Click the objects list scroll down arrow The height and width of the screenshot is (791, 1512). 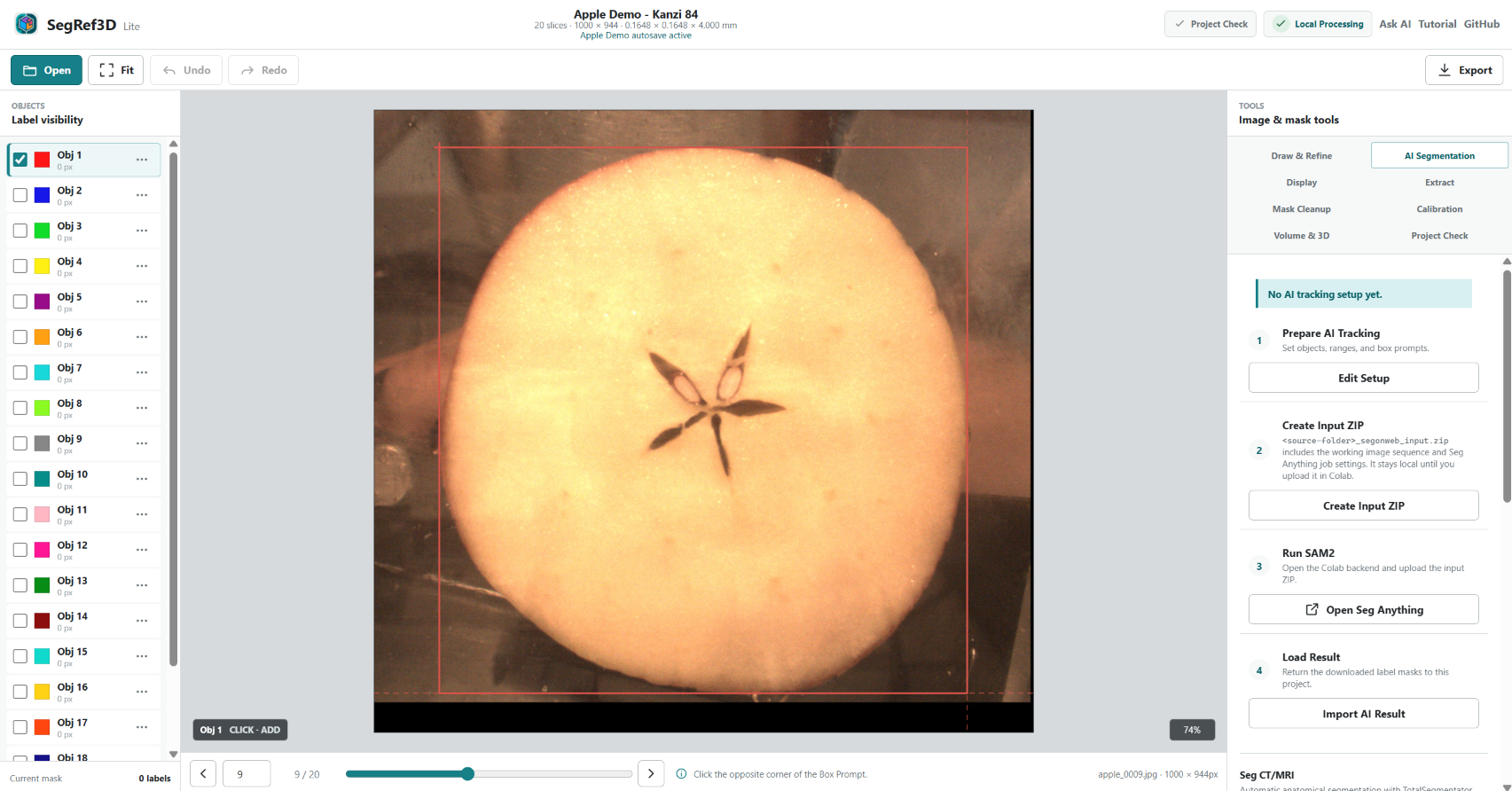[173, 755]
